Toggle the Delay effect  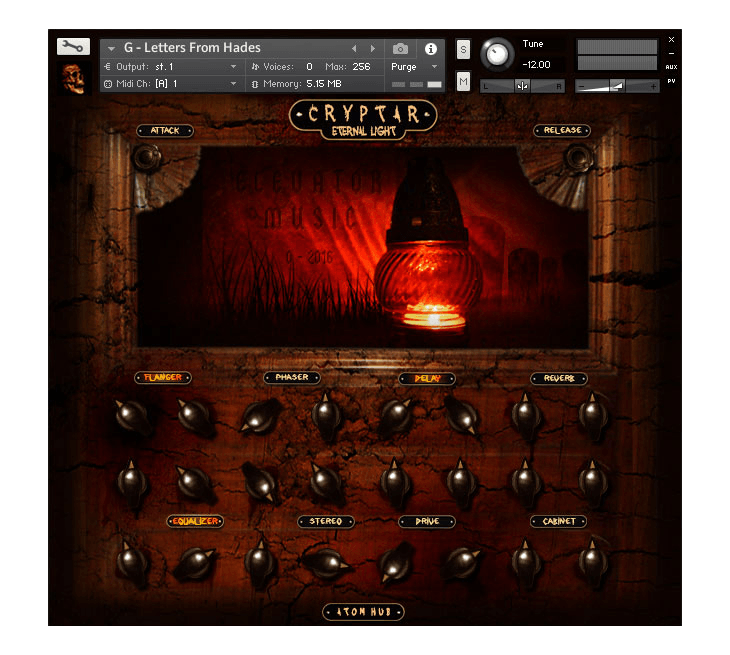point(427,378)
